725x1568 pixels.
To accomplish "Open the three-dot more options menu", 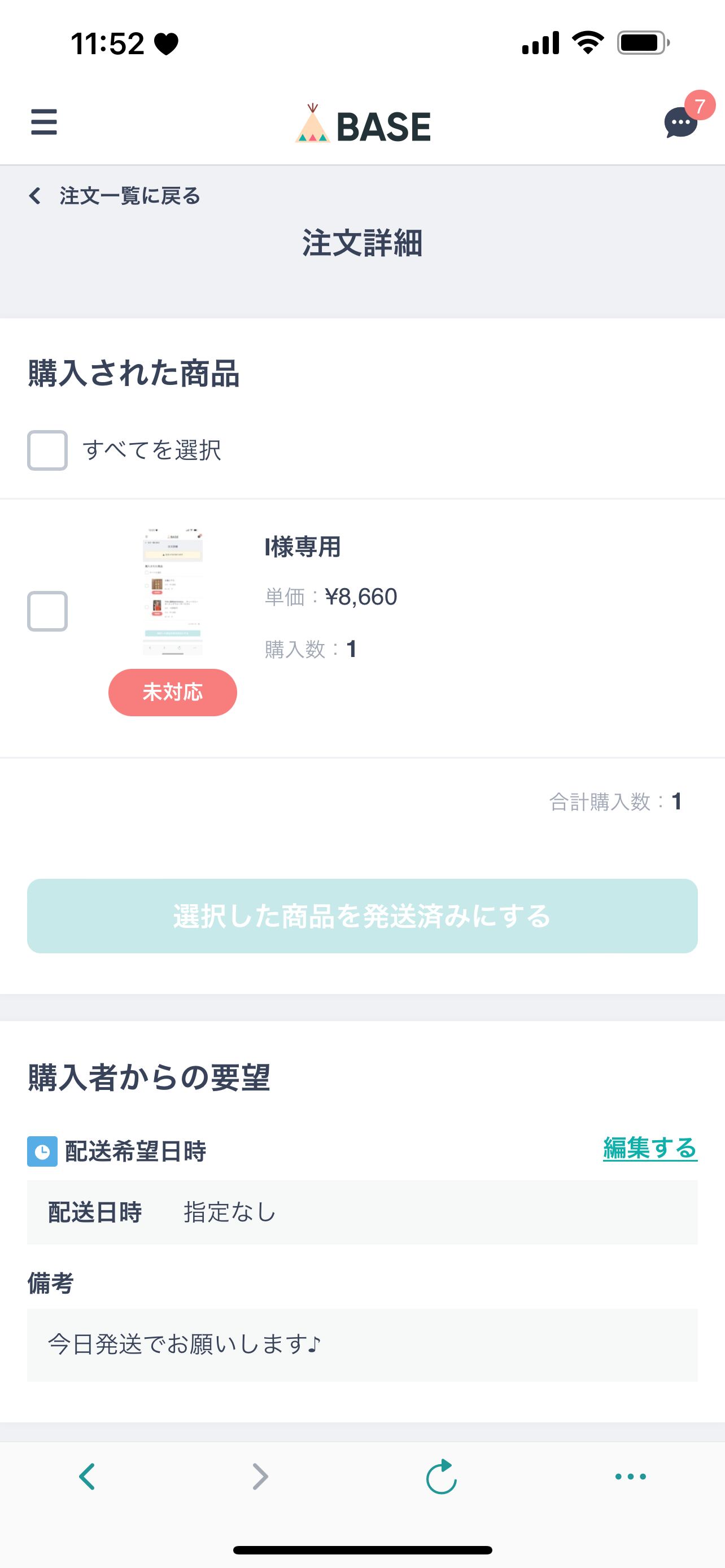I will click(x=630, y=1476).
